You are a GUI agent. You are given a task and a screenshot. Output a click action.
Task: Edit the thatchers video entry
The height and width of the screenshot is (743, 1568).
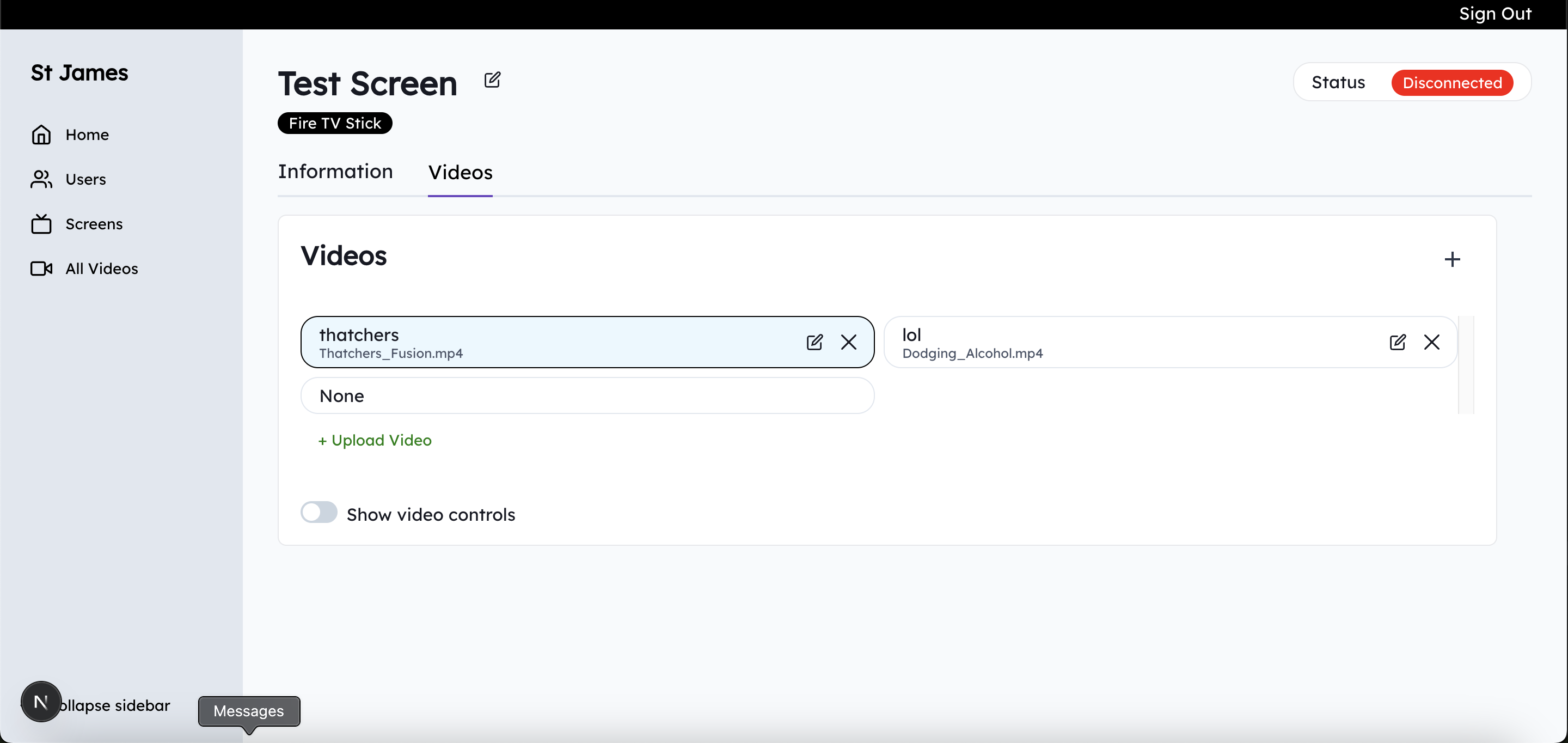(814, 342)
